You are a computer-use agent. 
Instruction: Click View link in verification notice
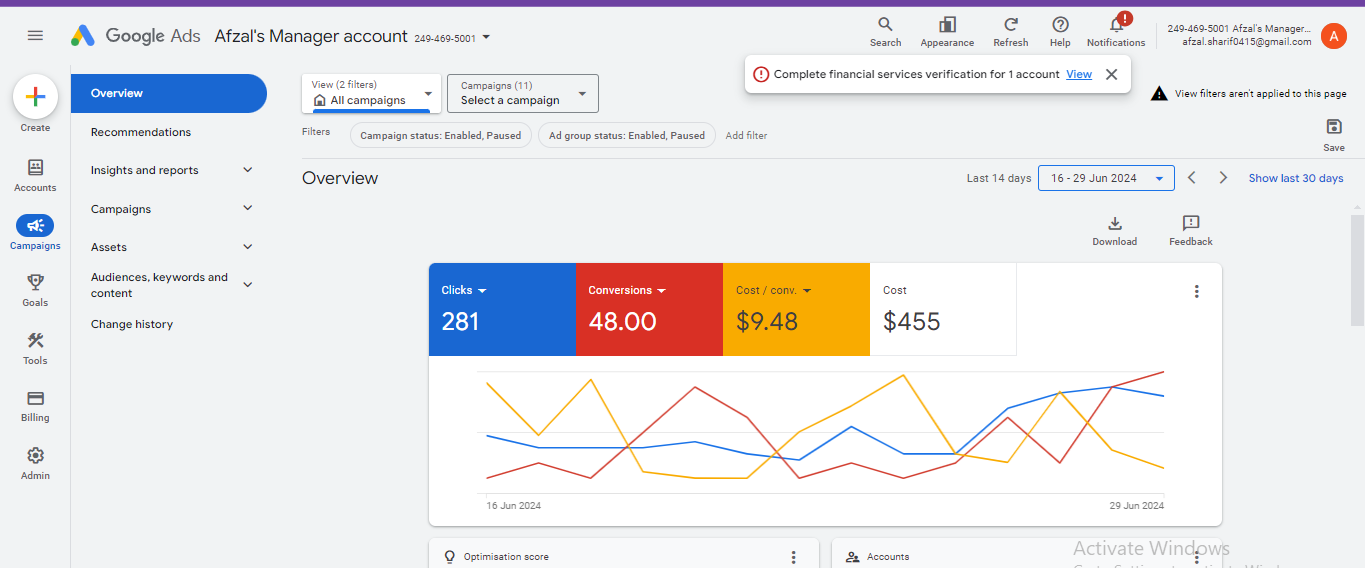click(x=1078, y=74)
